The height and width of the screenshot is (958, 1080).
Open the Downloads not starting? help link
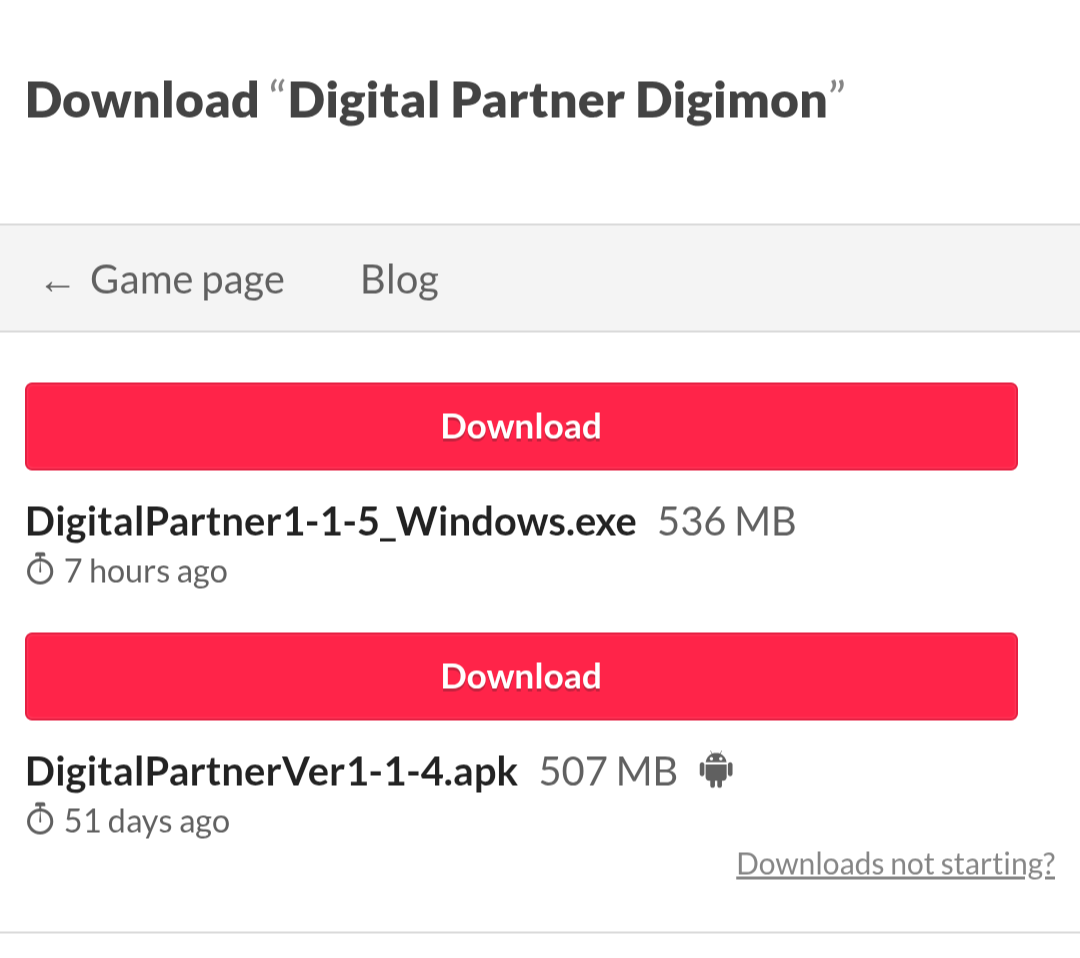tap(895, 864)
